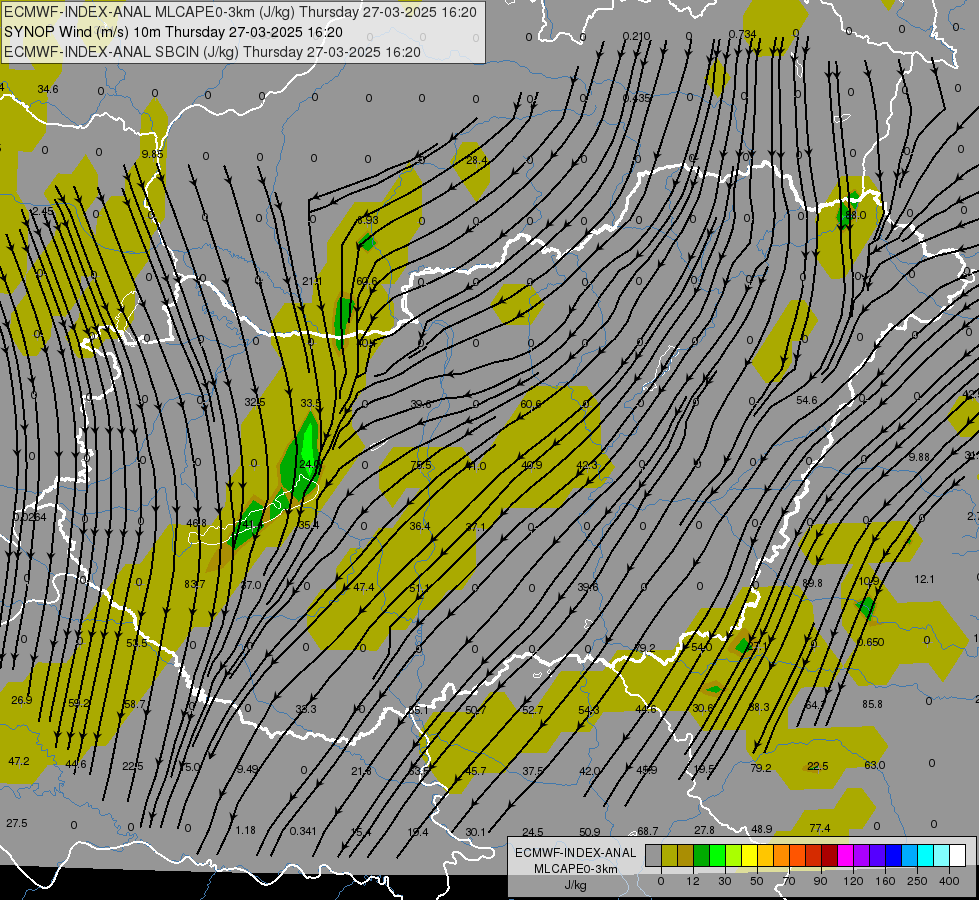Select the 0.341 grid value
Image resolution: width=979 pixels, height=900 pixels.
coord(303,831)
